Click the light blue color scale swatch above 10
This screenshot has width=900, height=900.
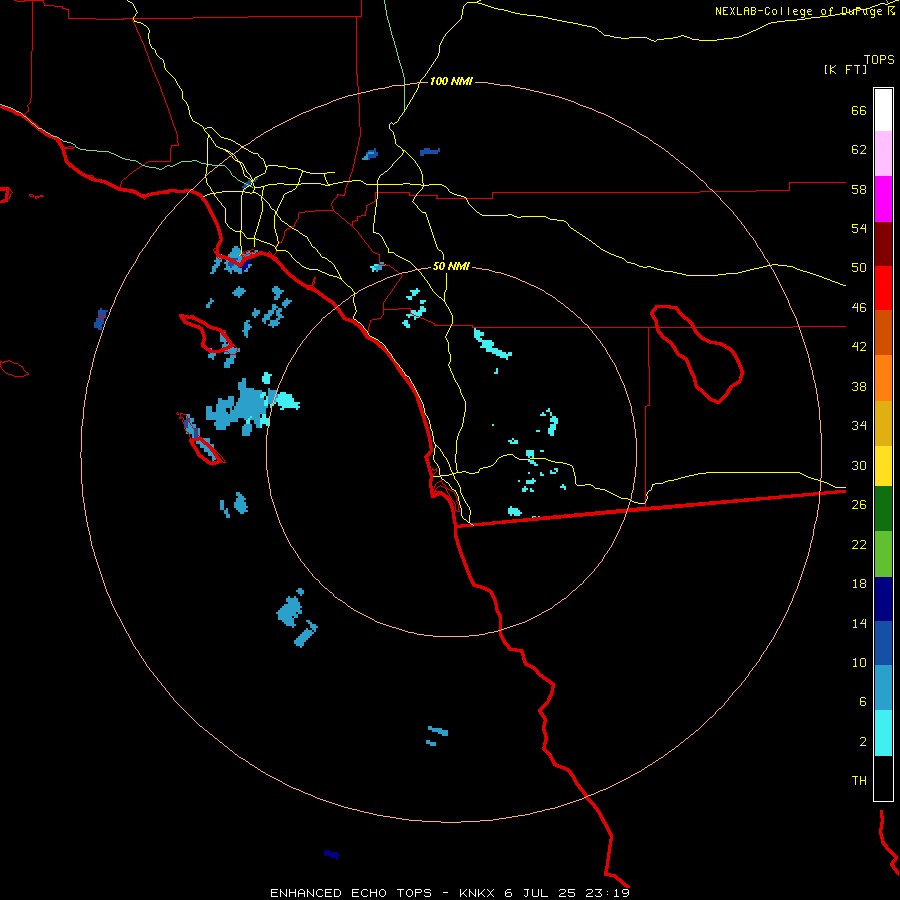pos(883,687)
